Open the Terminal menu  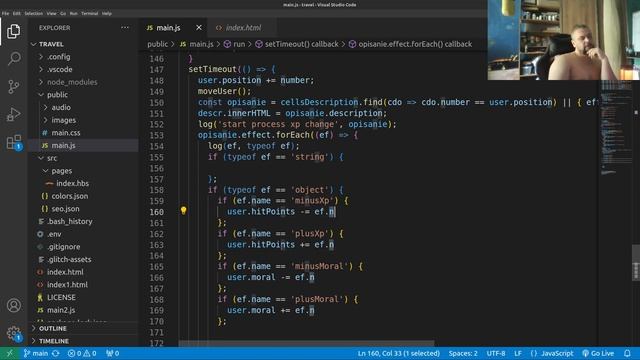89,13
